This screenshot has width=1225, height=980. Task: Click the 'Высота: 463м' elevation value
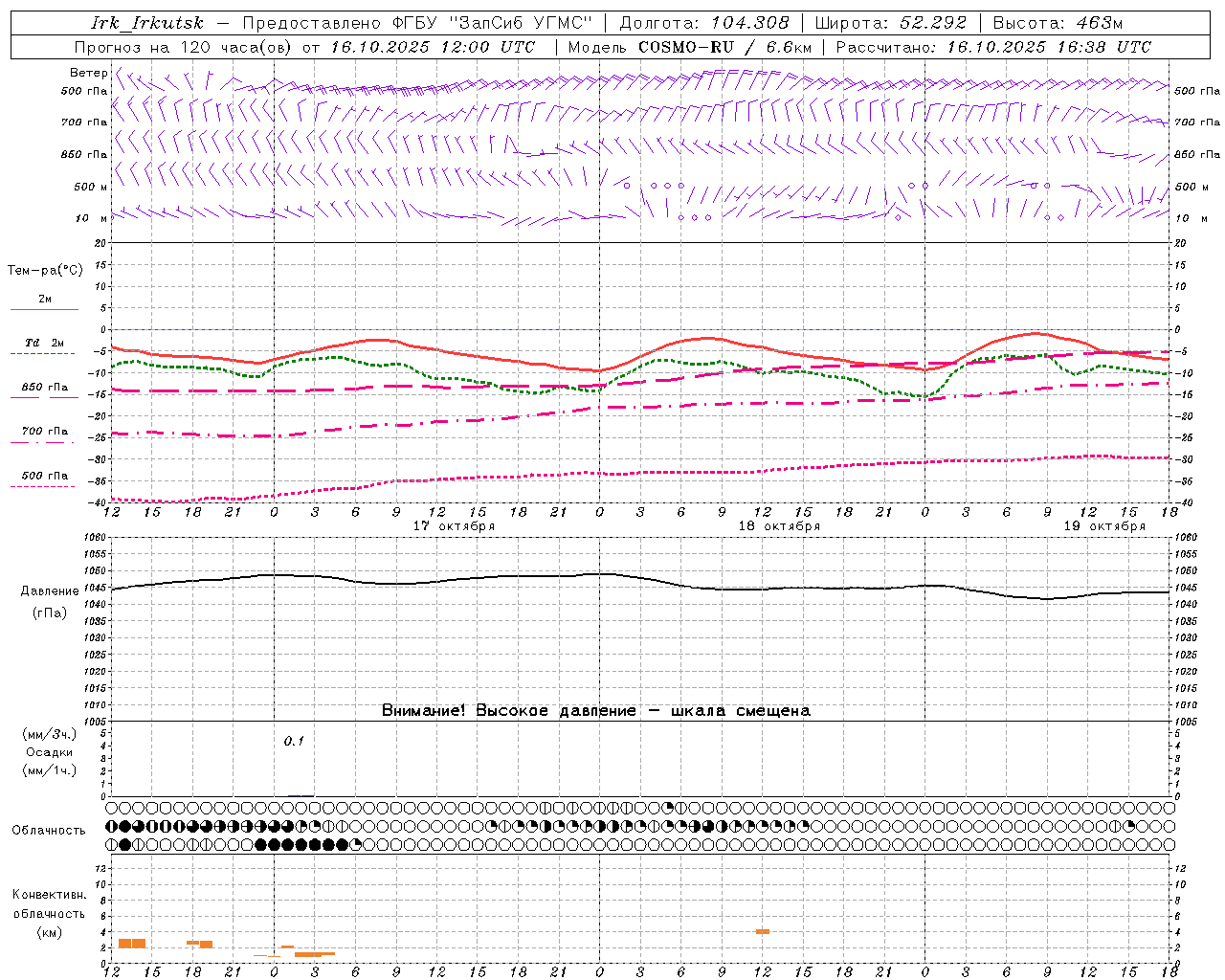point(1058,23)
